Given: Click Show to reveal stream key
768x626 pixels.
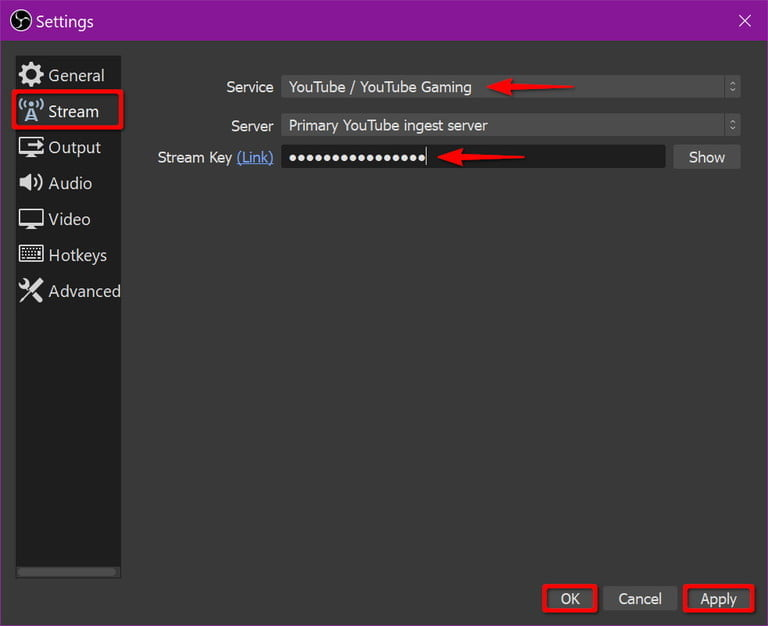Looking at the screenshot, I should point(706,157).
